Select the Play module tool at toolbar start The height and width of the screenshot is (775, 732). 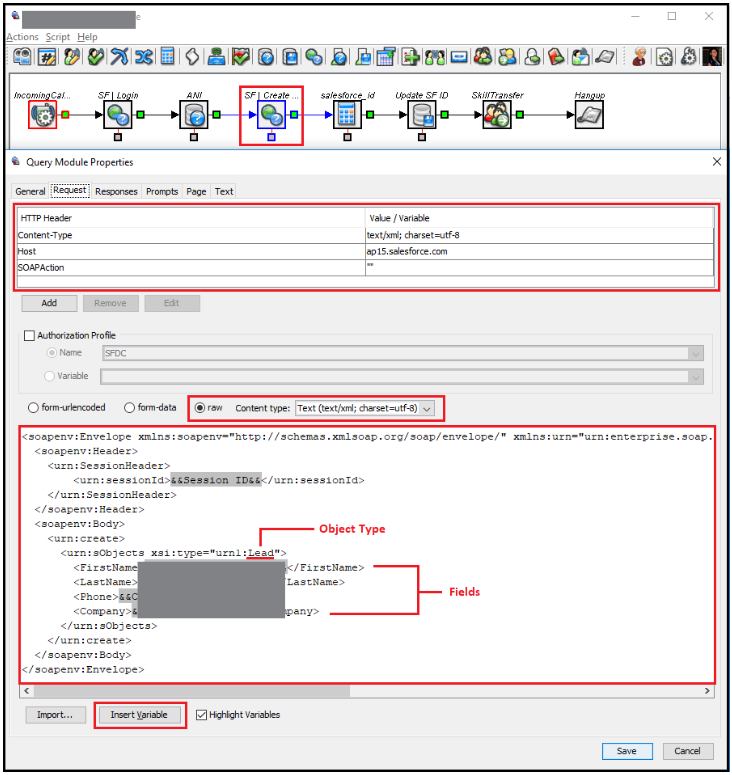coord(22,57)
